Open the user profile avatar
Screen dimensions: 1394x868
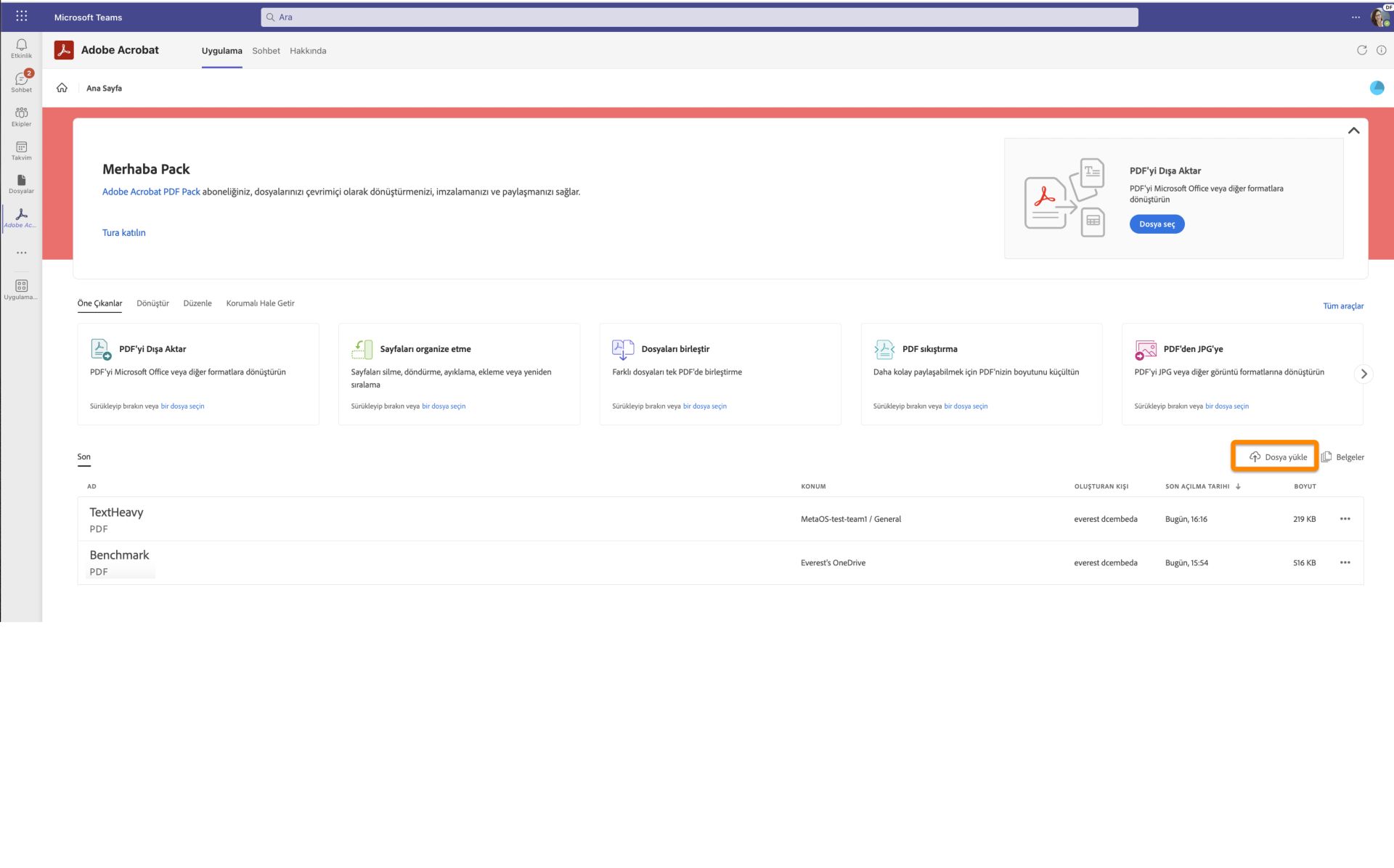[x=1379, y=17]
